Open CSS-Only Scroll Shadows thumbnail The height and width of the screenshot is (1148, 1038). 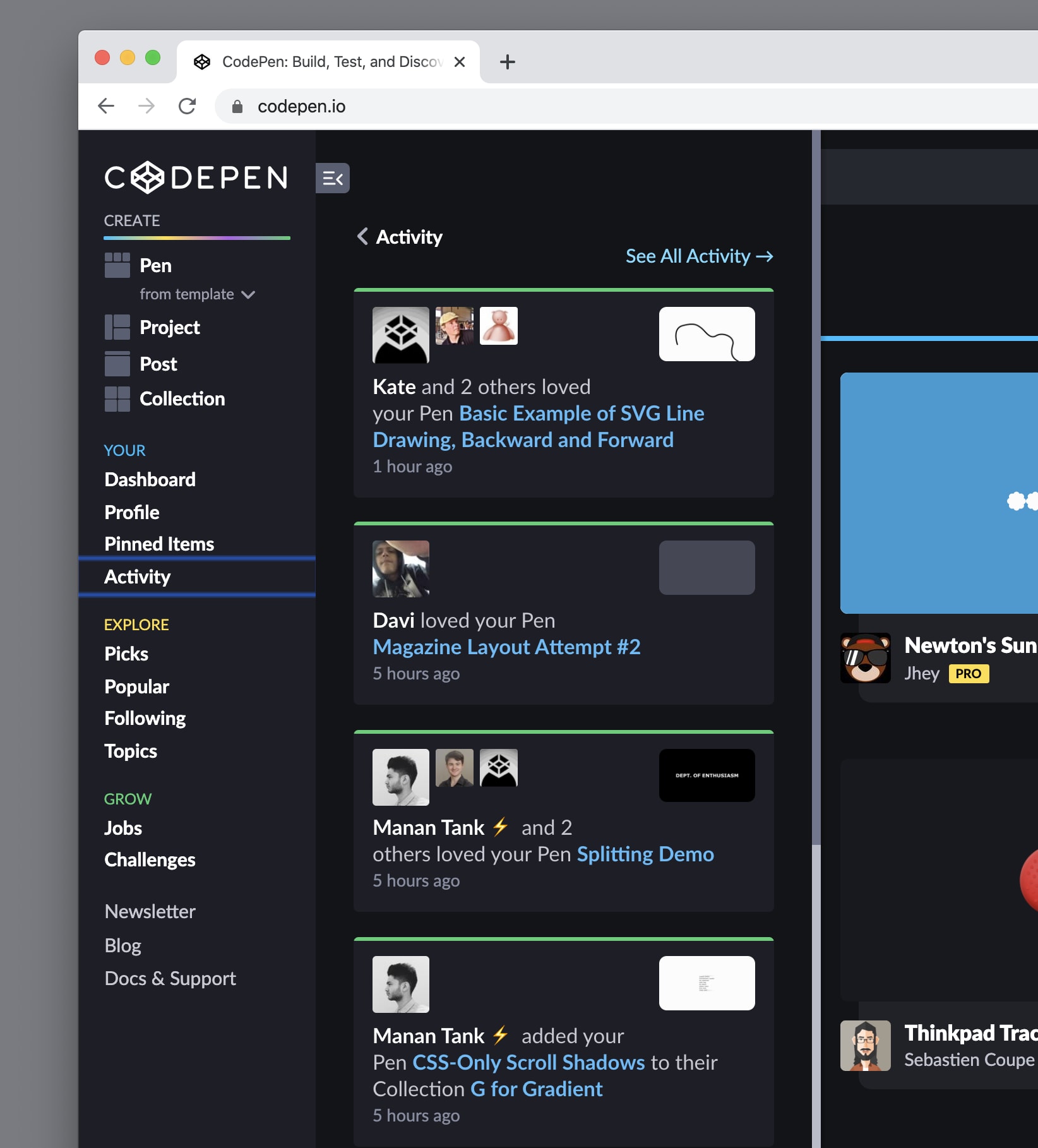[x=707, y=983]
